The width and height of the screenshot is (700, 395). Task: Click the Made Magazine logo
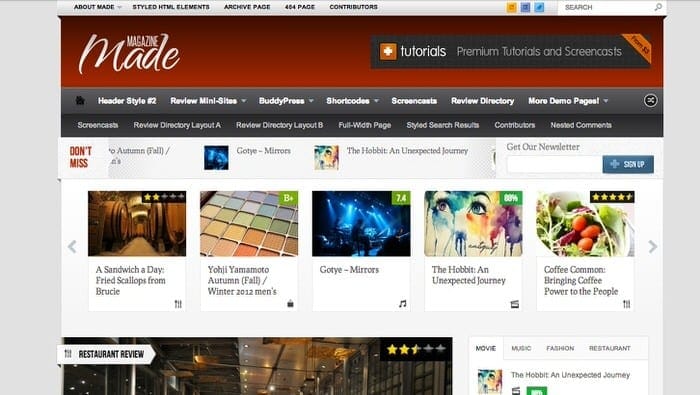(129, 54)
